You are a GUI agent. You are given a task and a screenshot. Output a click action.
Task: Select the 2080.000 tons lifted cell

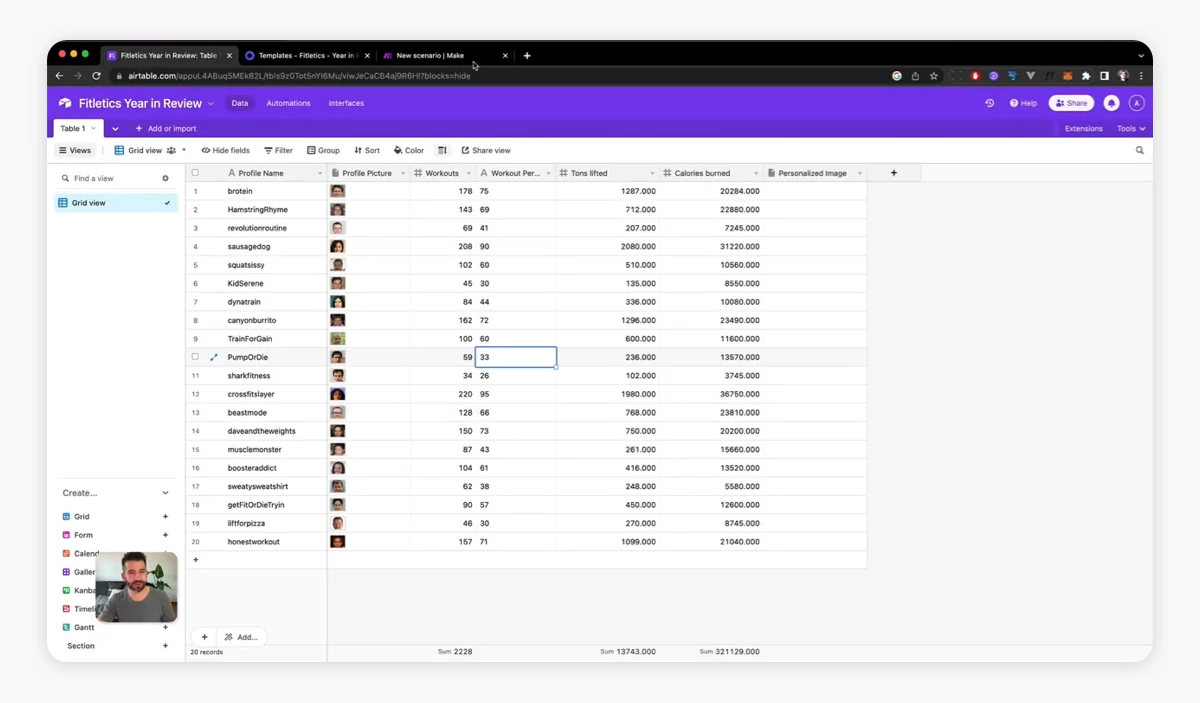point(607,247)
